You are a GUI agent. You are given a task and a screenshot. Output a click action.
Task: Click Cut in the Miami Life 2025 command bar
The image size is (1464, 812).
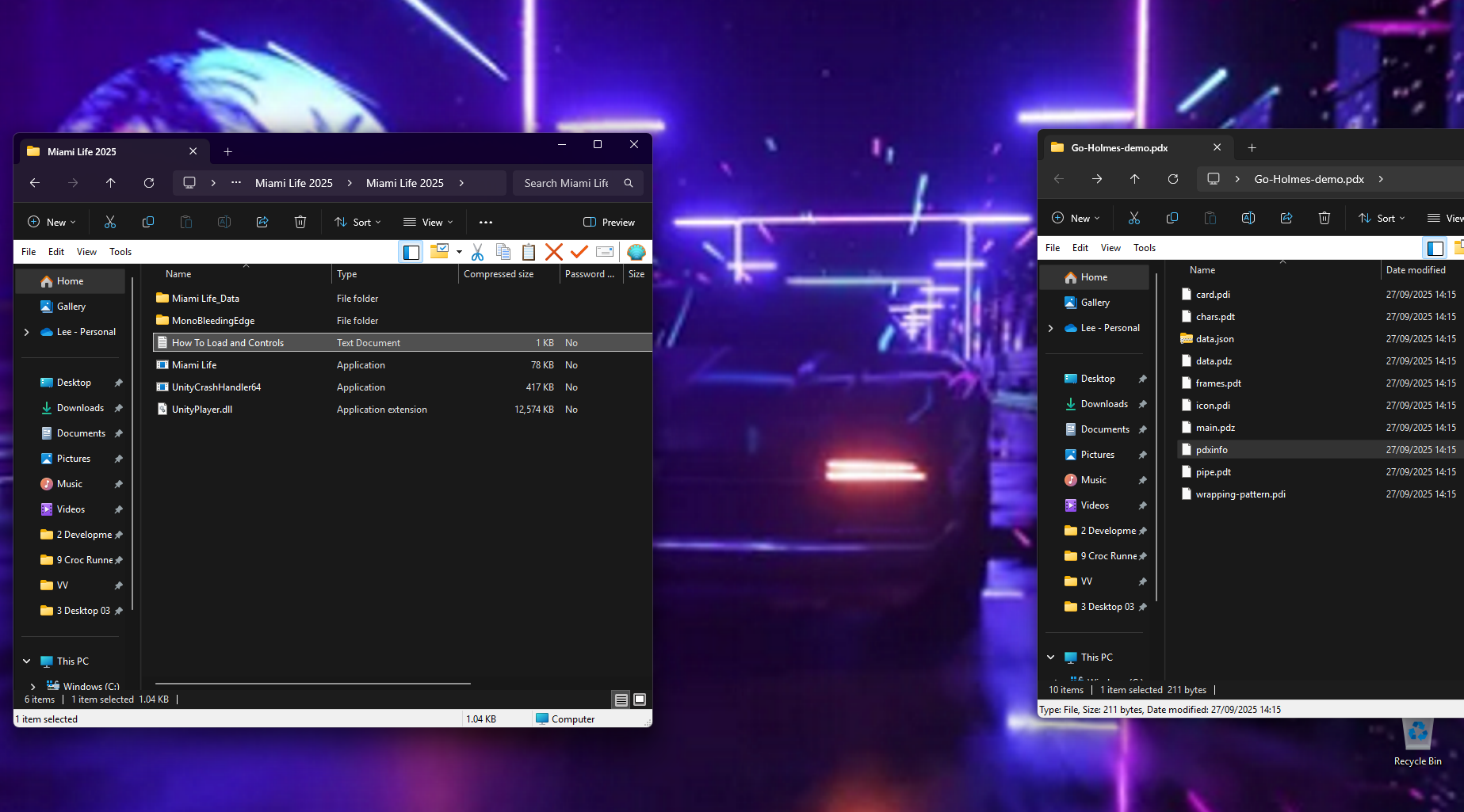coord(110,222)
